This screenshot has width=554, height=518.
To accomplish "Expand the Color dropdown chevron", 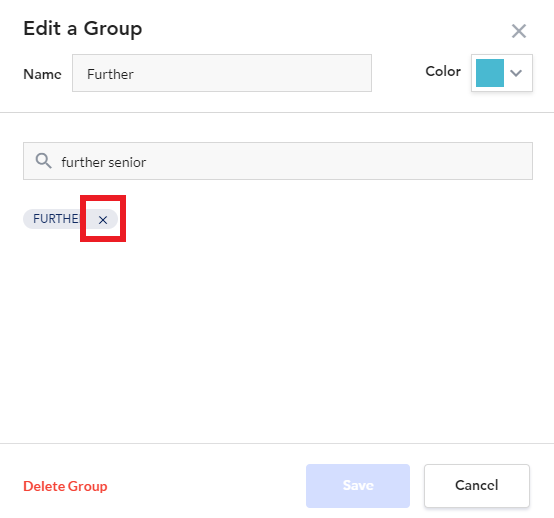I will [x=516, y=73].
